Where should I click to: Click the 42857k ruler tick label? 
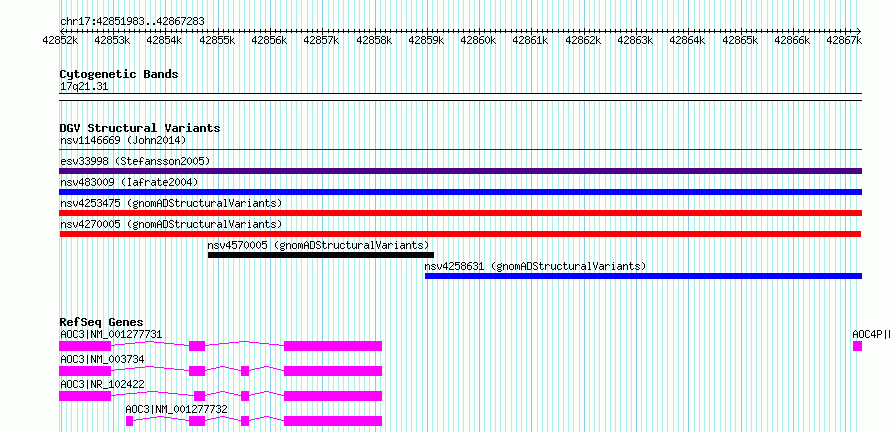(x=321, y=40)
